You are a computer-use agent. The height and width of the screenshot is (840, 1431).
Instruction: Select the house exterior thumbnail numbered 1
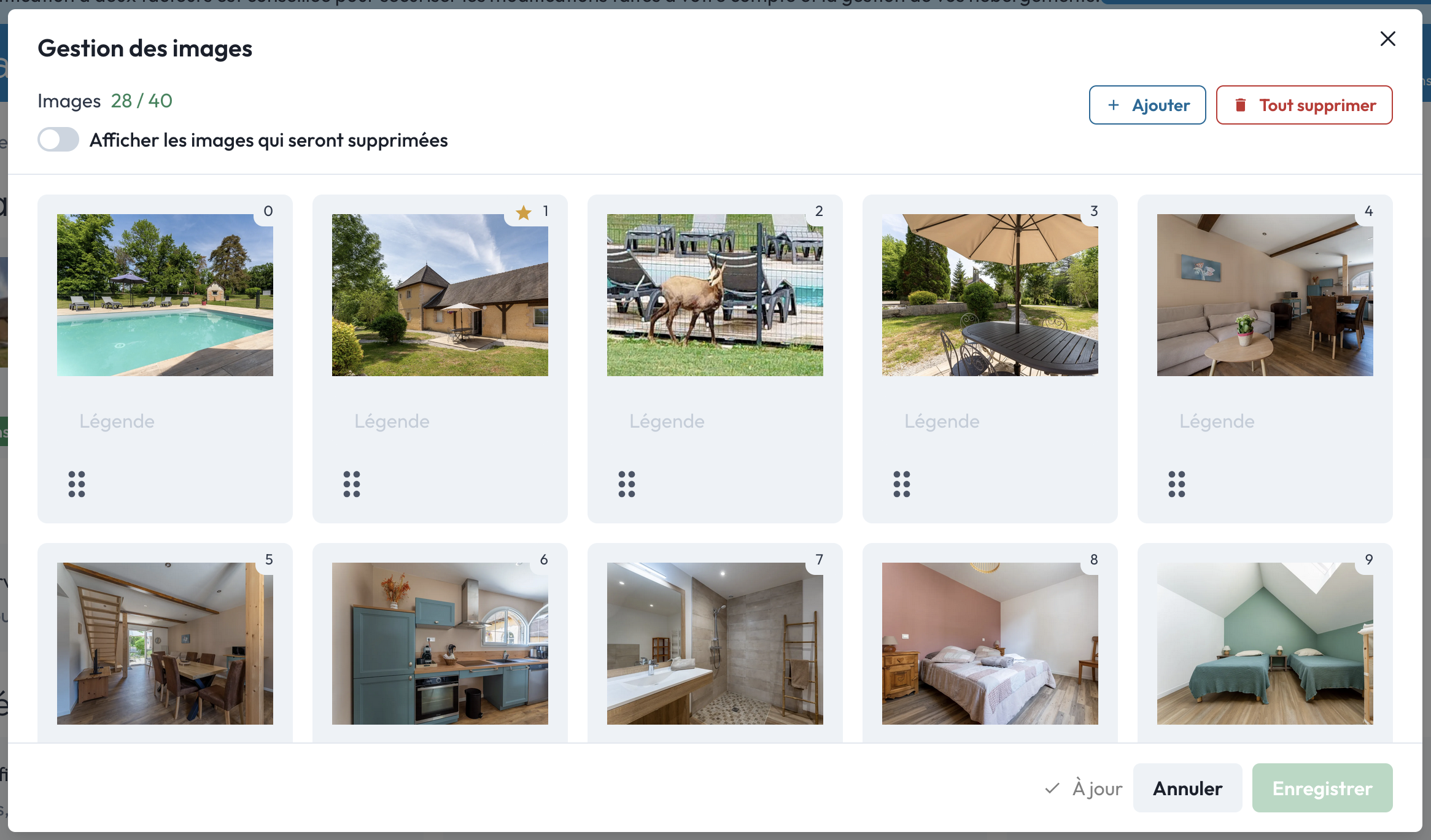click(x=440, y=295)
